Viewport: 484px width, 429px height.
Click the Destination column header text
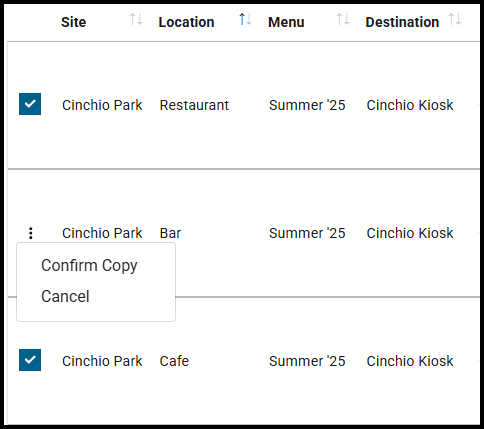click(x=402, y=22)
